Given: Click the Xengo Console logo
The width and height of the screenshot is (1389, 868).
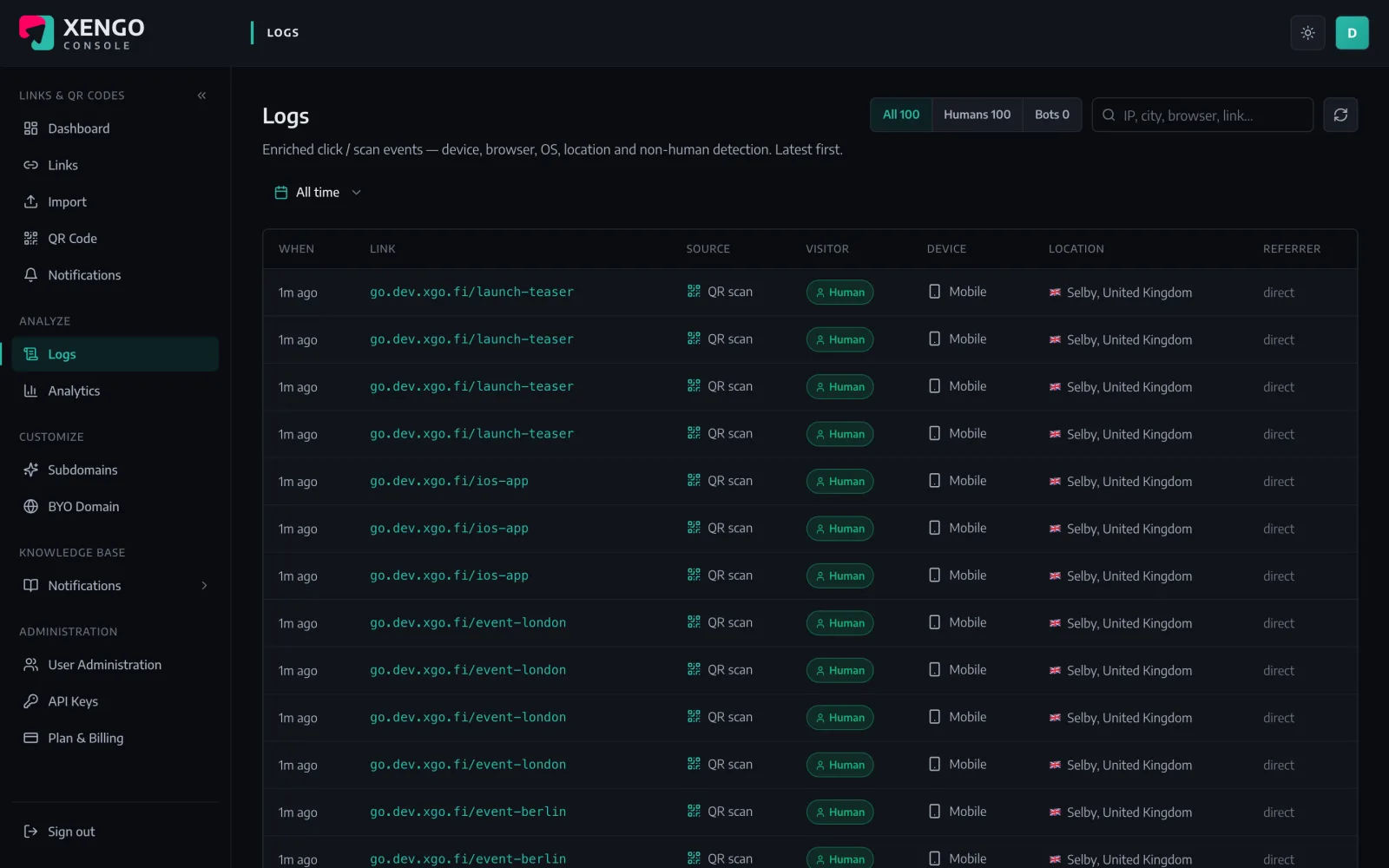Looking at the screenshot, I should tap(82, 33).
